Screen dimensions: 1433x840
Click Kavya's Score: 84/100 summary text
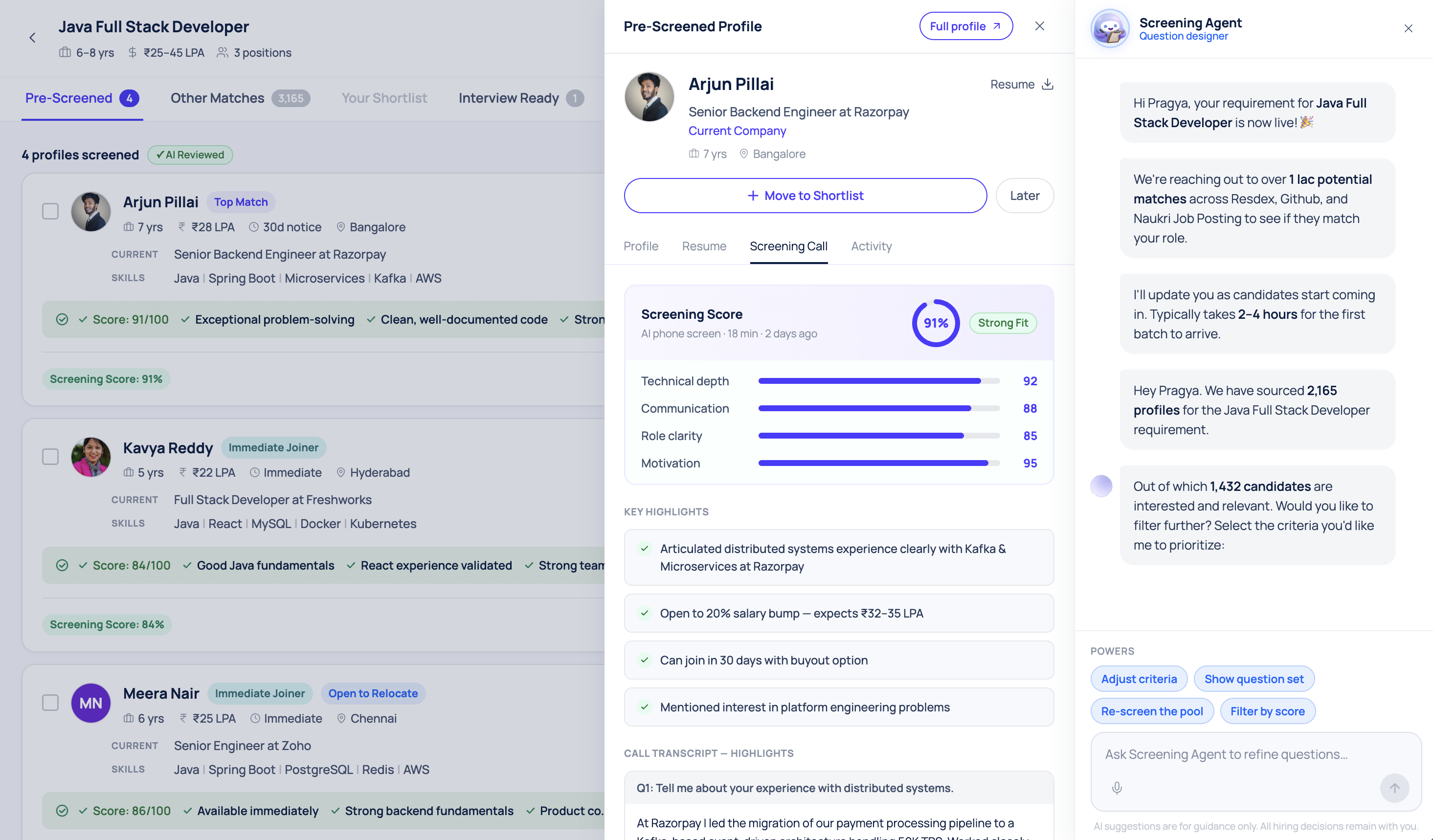tap(132, 566)
